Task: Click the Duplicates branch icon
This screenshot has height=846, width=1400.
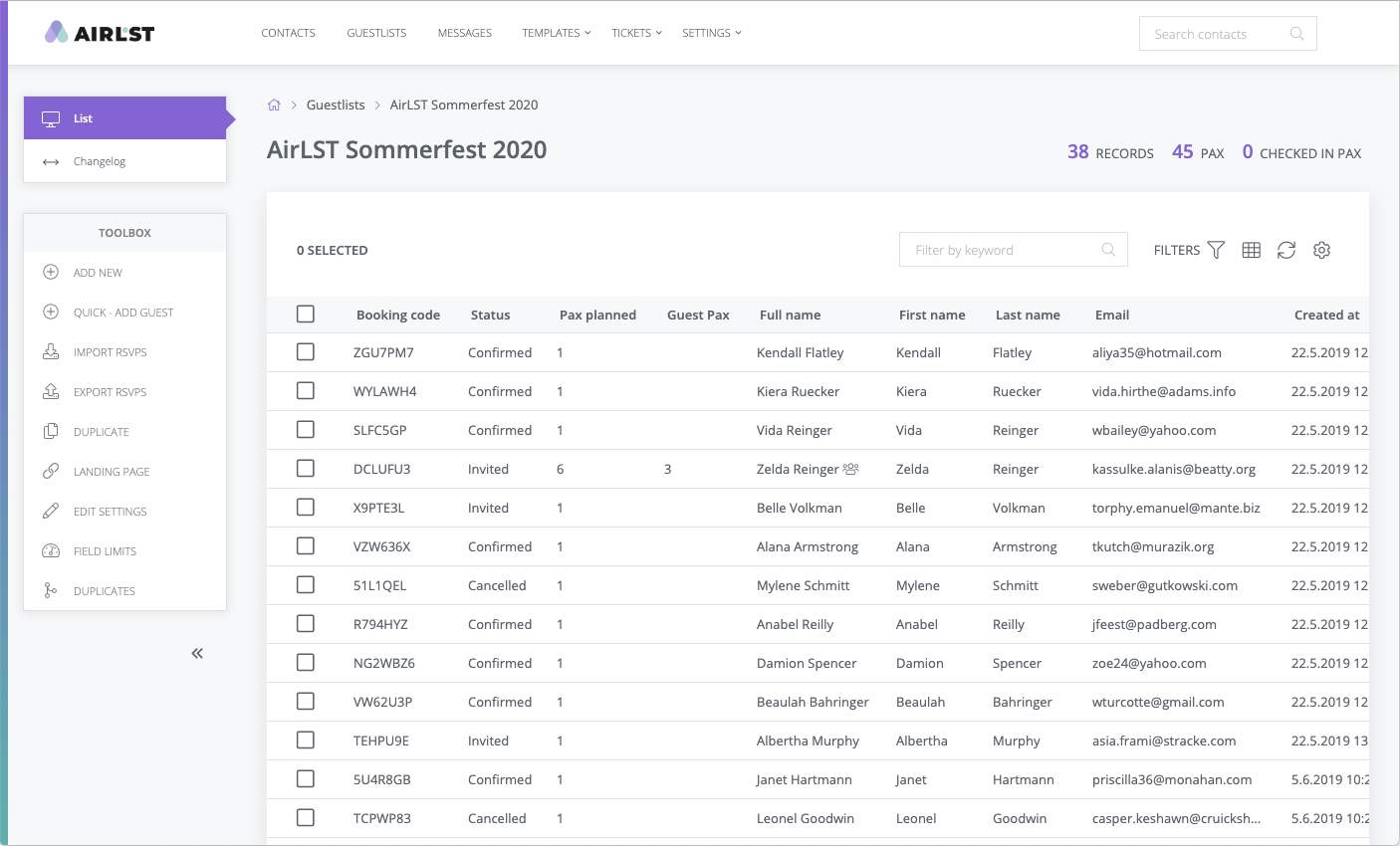Action: (51, 590)
